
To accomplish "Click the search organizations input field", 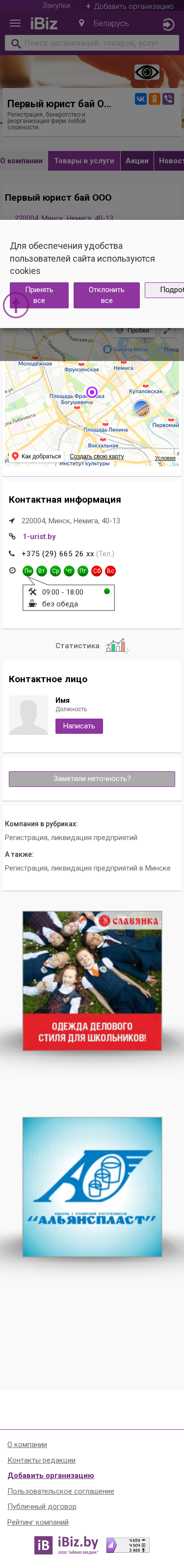I will tap(92, 43).
